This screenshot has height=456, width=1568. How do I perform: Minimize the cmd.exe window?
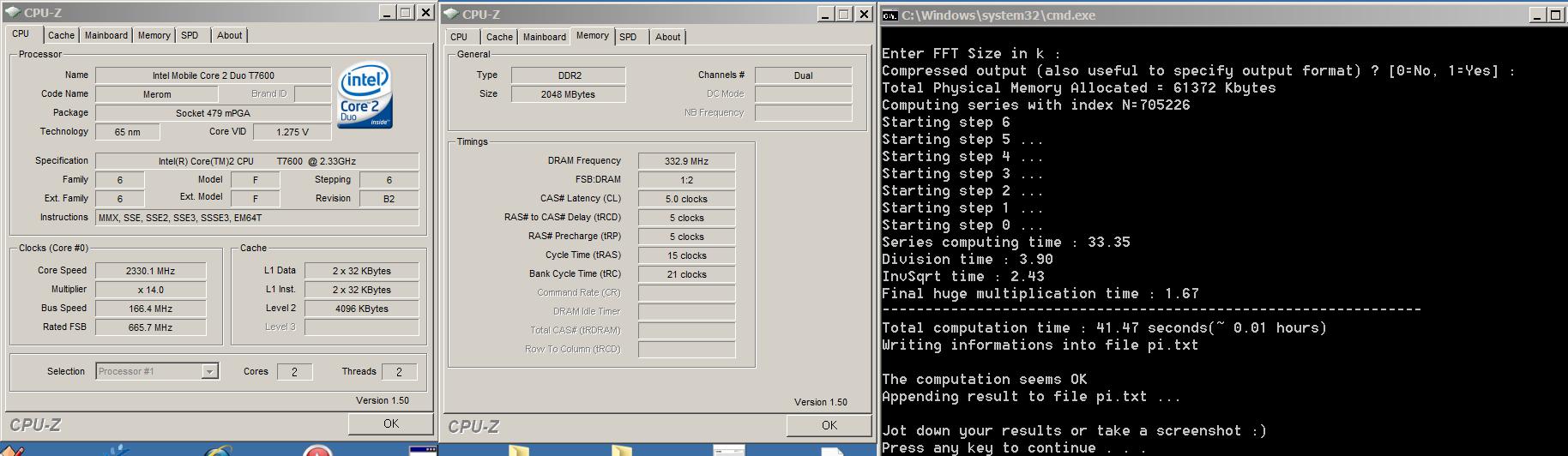[x=1536, y=15]
